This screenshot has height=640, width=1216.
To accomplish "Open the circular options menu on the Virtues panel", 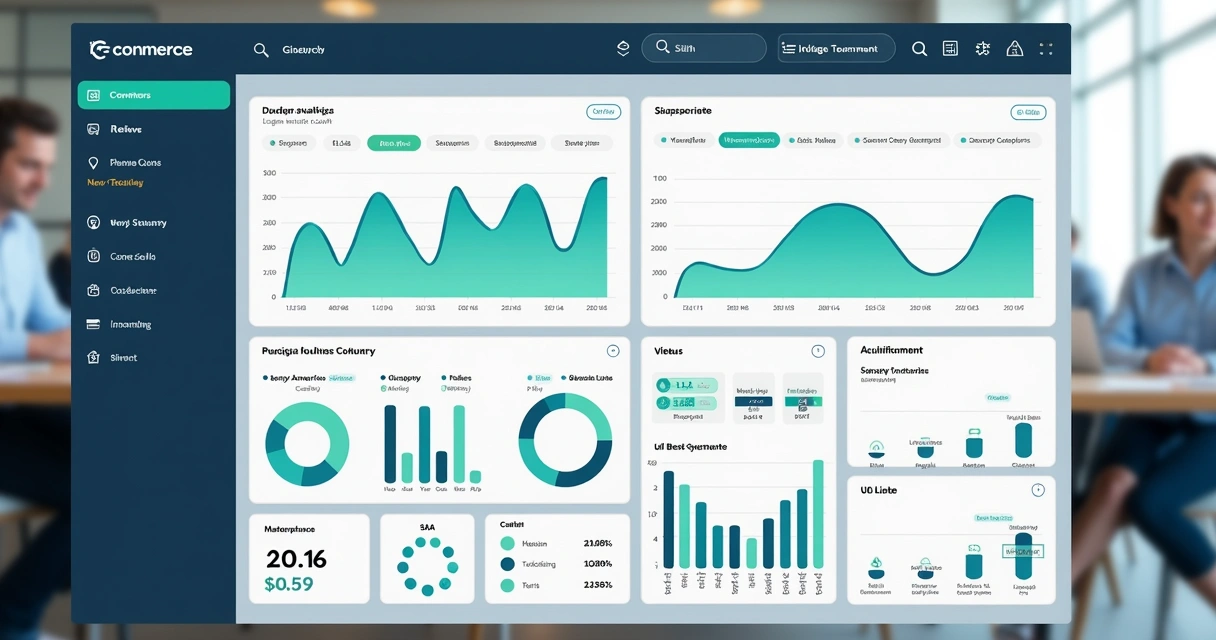I will tap(818, 350).
